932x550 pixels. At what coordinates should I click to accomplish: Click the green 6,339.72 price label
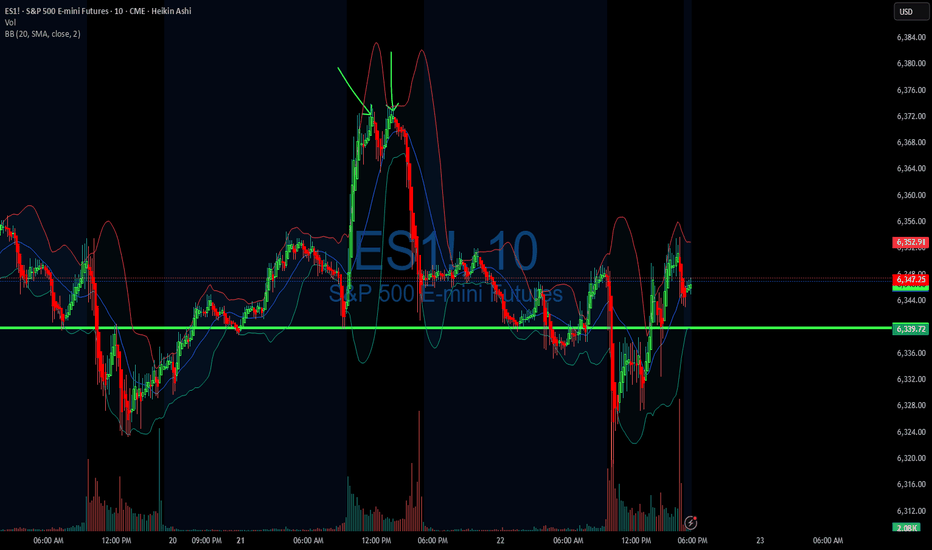[911, 329]
